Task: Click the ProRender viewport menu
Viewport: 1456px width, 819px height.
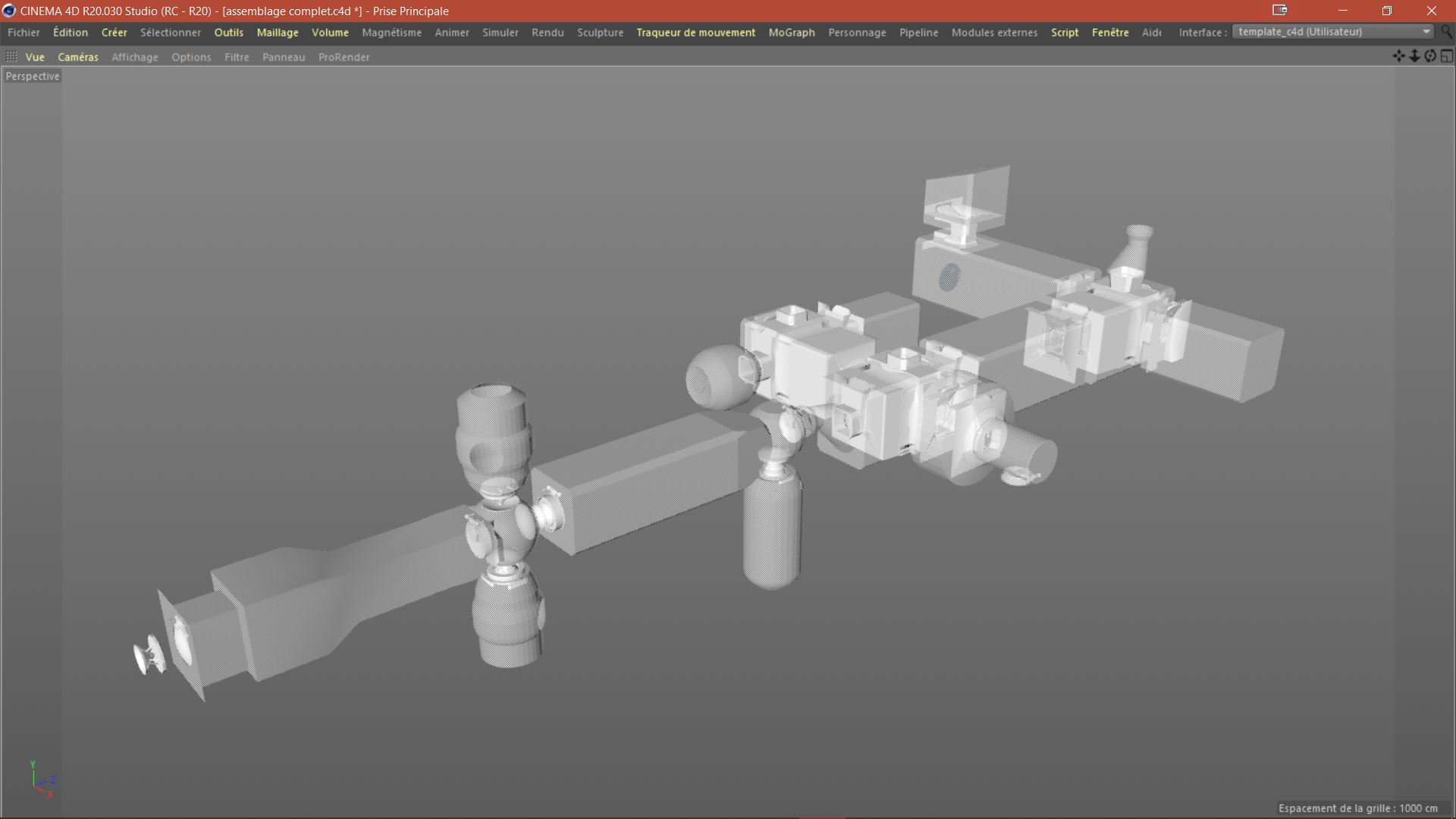Action: pyautogui.click(x=344, y=57)
